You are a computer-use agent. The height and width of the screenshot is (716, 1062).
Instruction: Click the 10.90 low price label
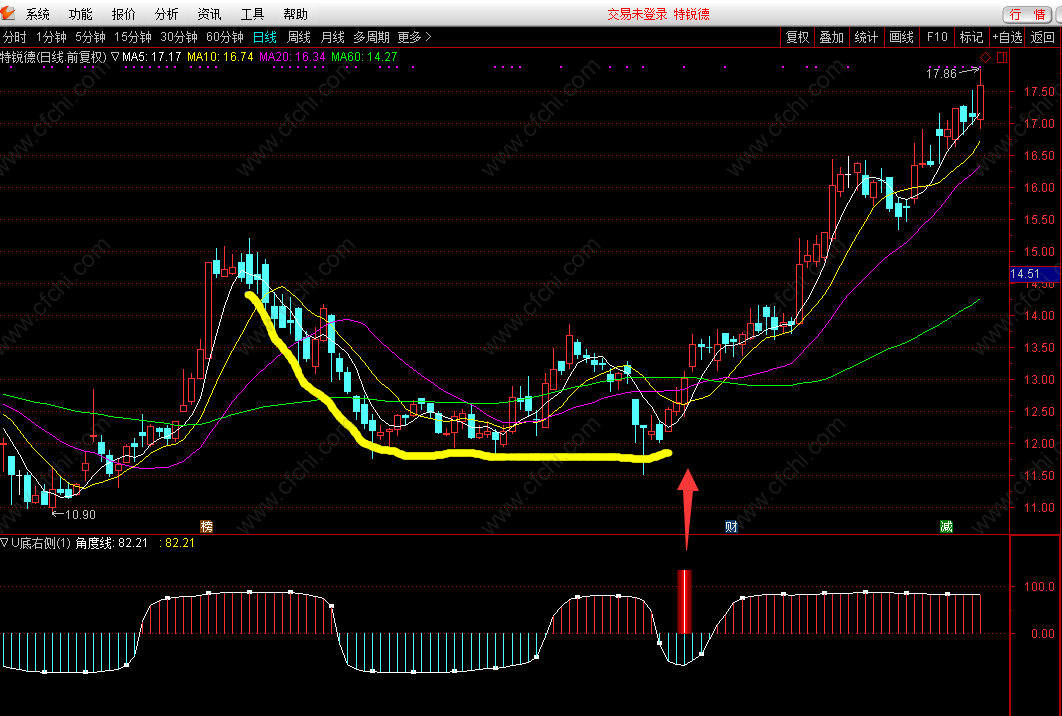pos(80,515)
